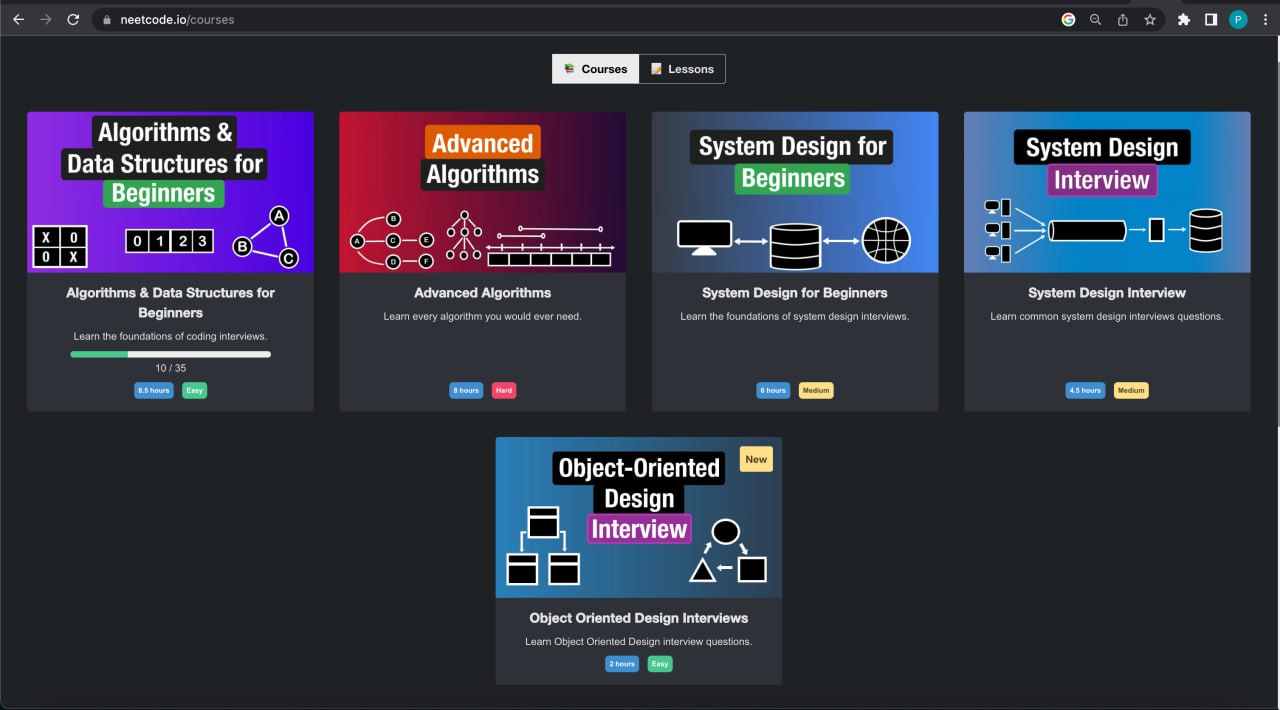Click the lock icon in address bar
1280x710 pixels.
[106, 19]
